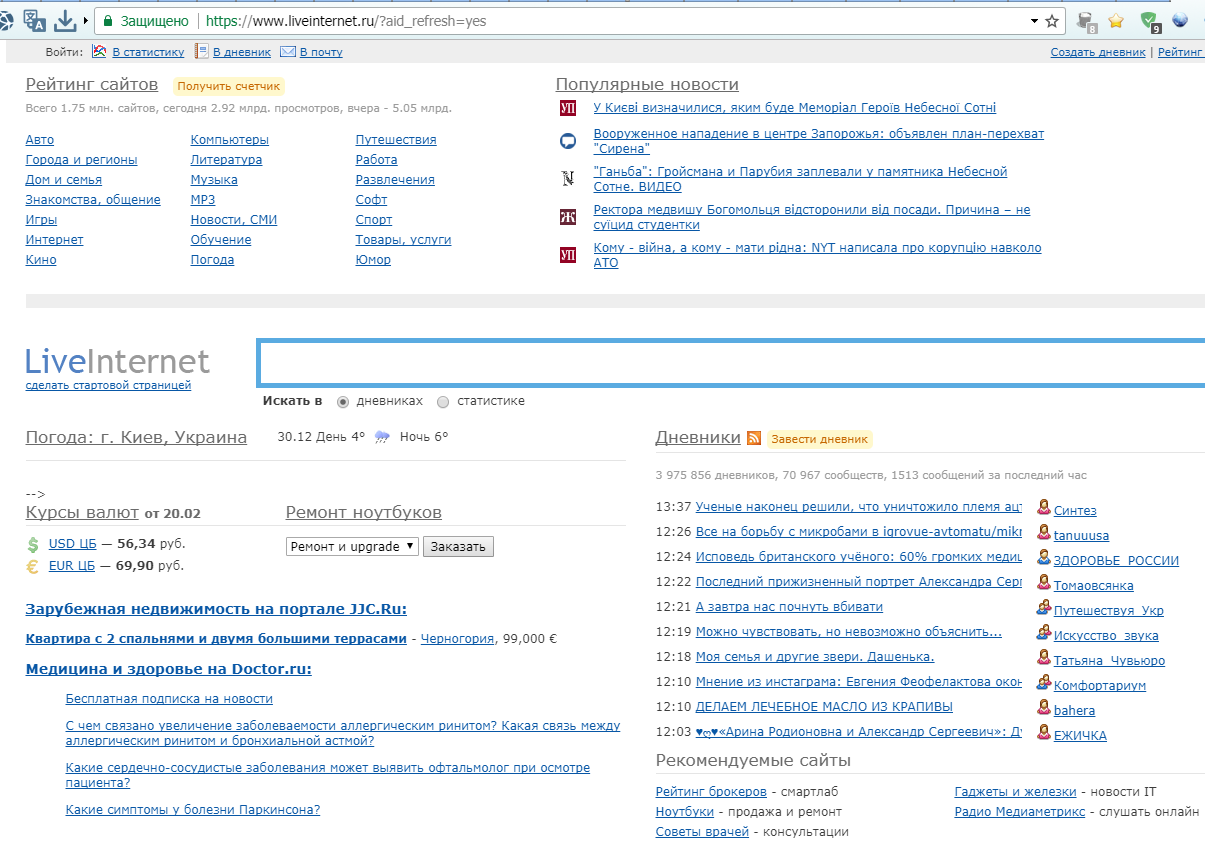Open the Дневники heading link

(x=698, y=438)
